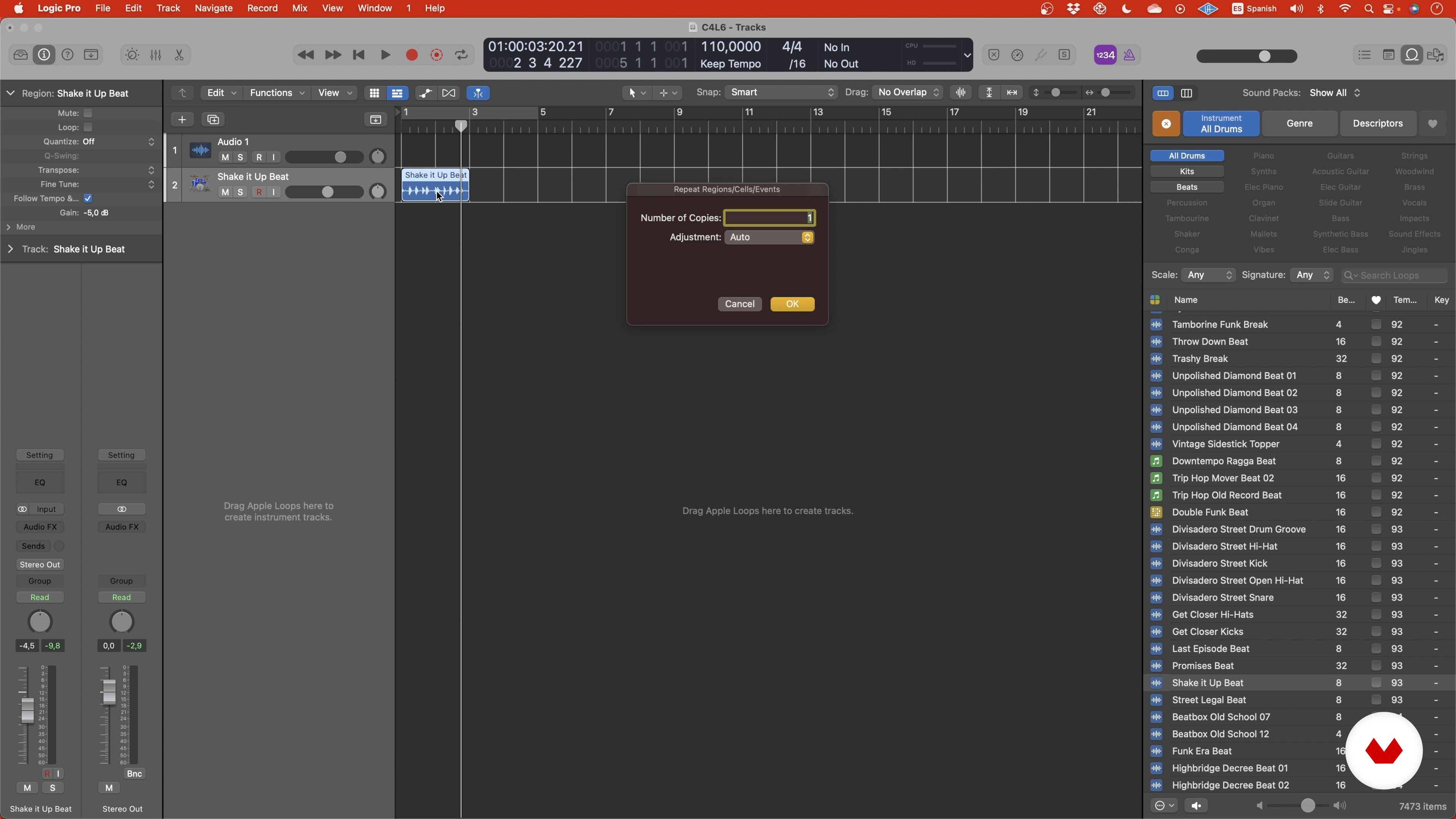The width and height of the screenshot is (1456, 819).
Task: Click the Bnc button on Stereo Out
Action: (x=135, y=774)
